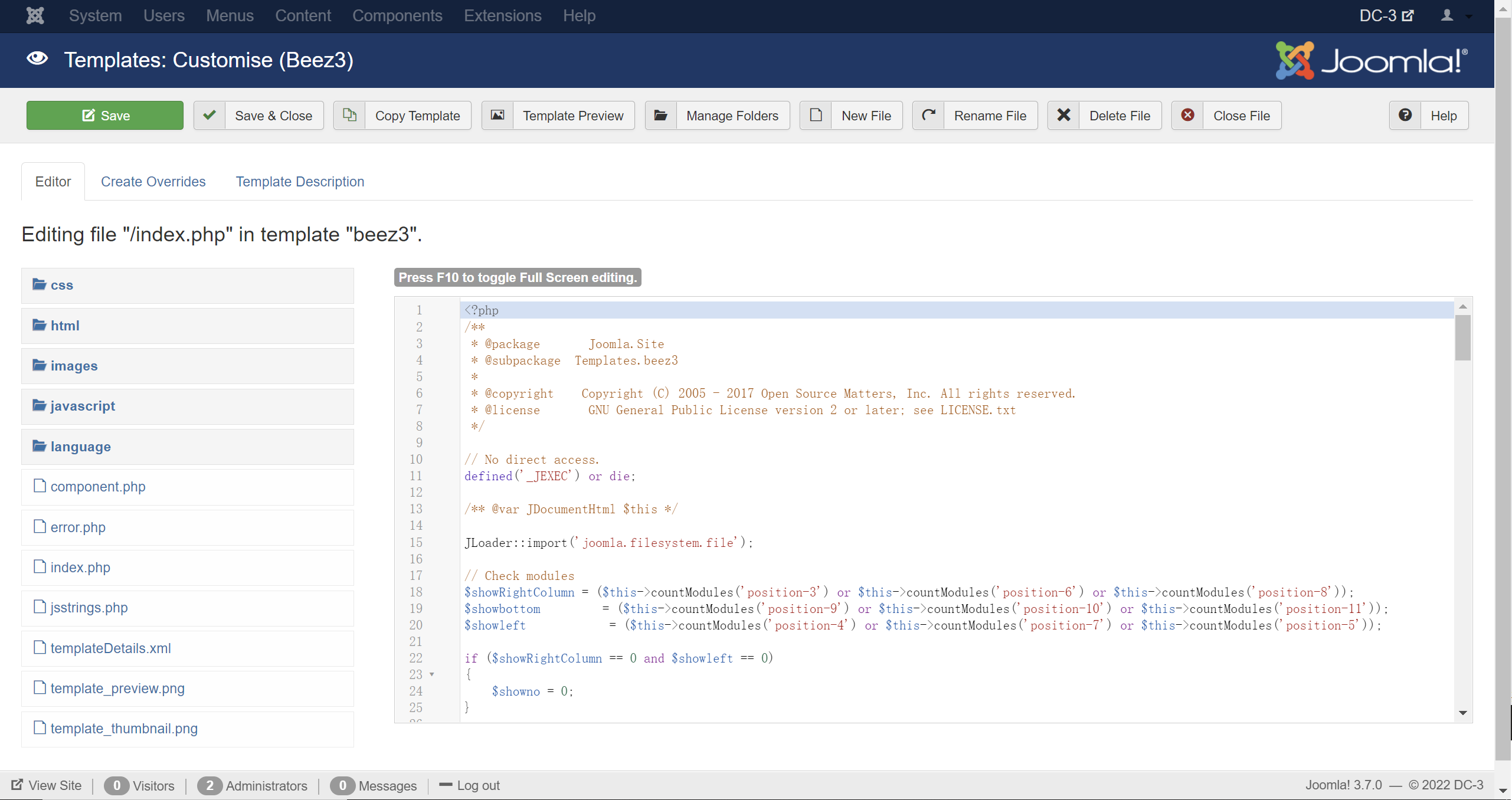Screen dimensions: 1512x800
Task: Expand the css folder
Action: [x=61, y=286]
